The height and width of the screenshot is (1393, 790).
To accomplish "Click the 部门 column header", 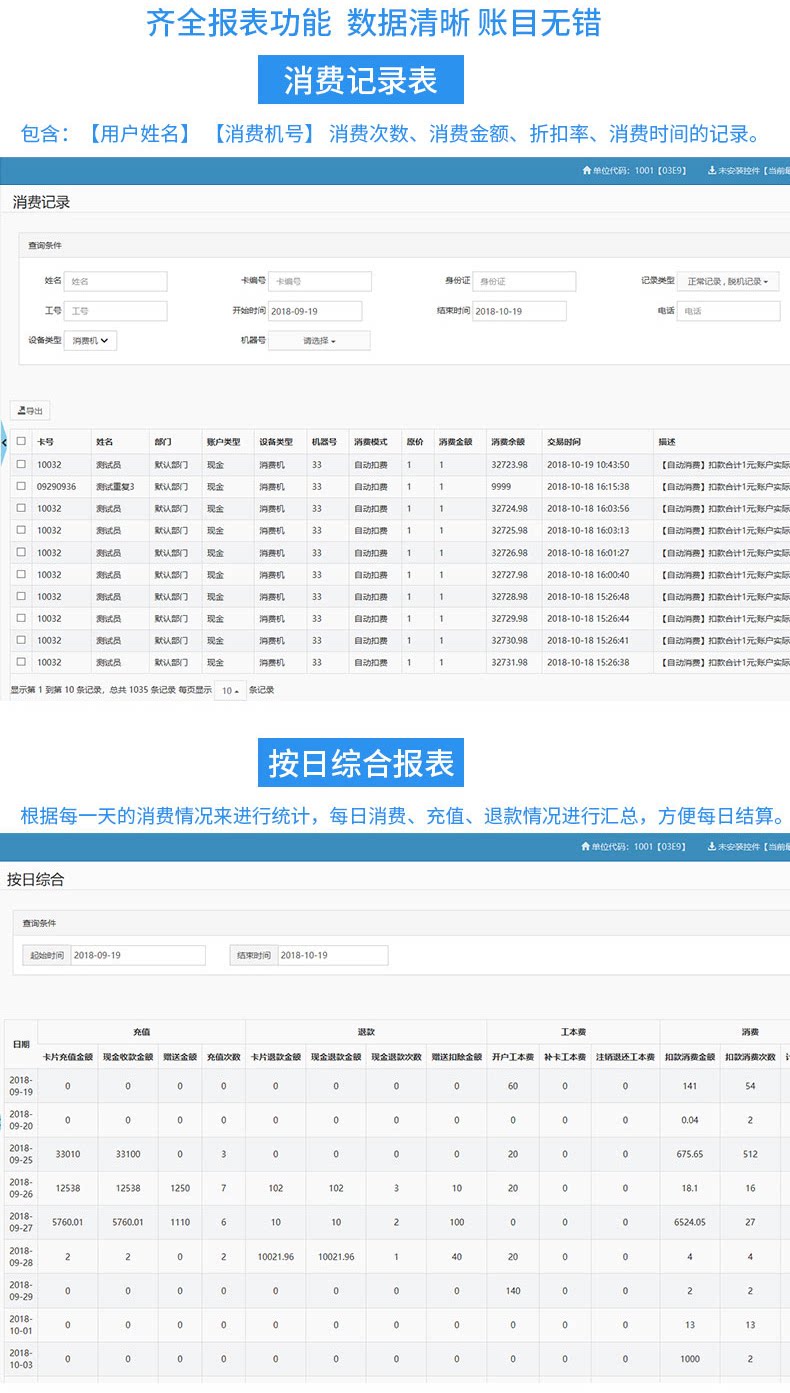I will click(x=162, y=441).
